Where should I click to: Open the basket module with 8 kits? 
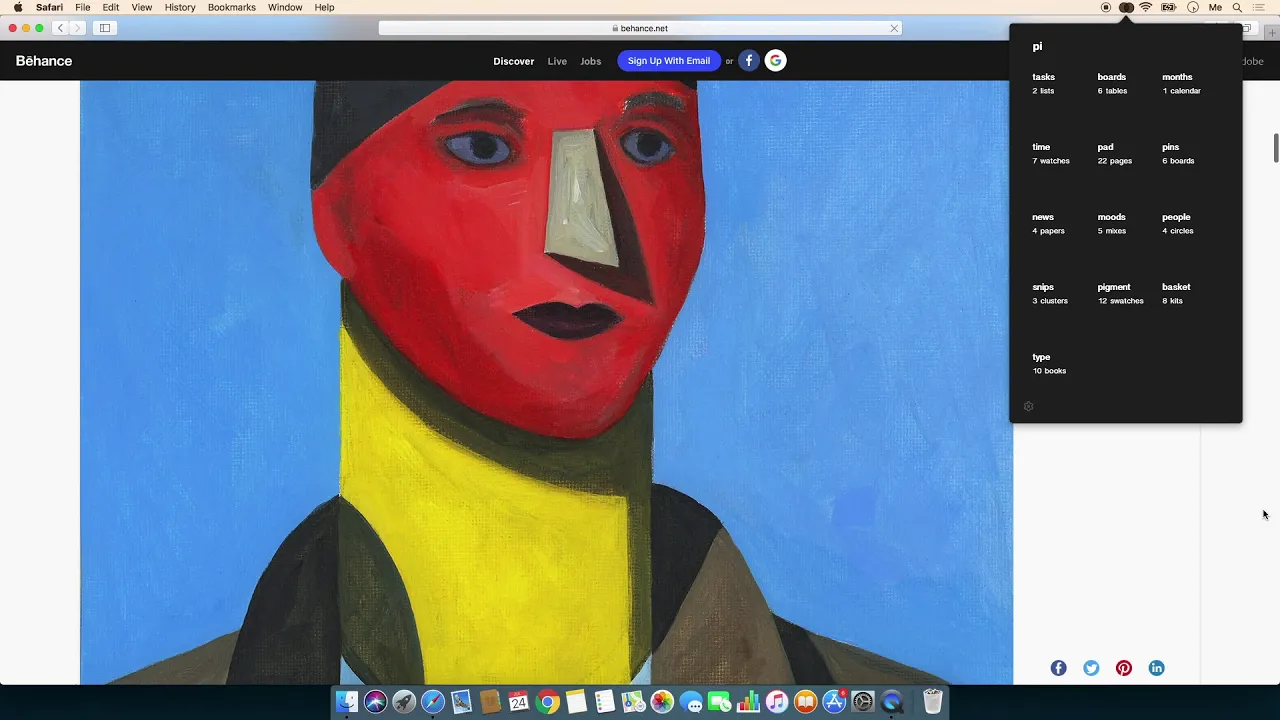click(1176, 293)
